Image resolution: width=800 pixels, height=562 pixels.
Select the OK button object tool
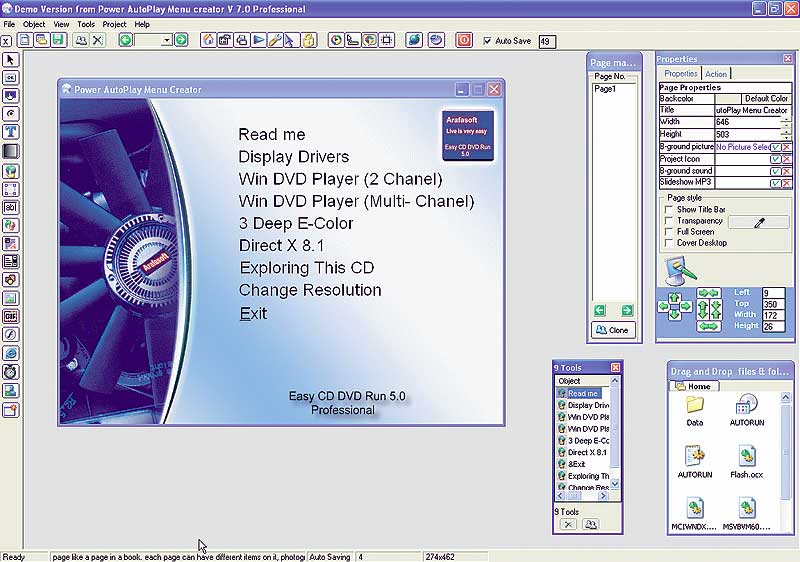pyautogui.click(x=11, y=78)
